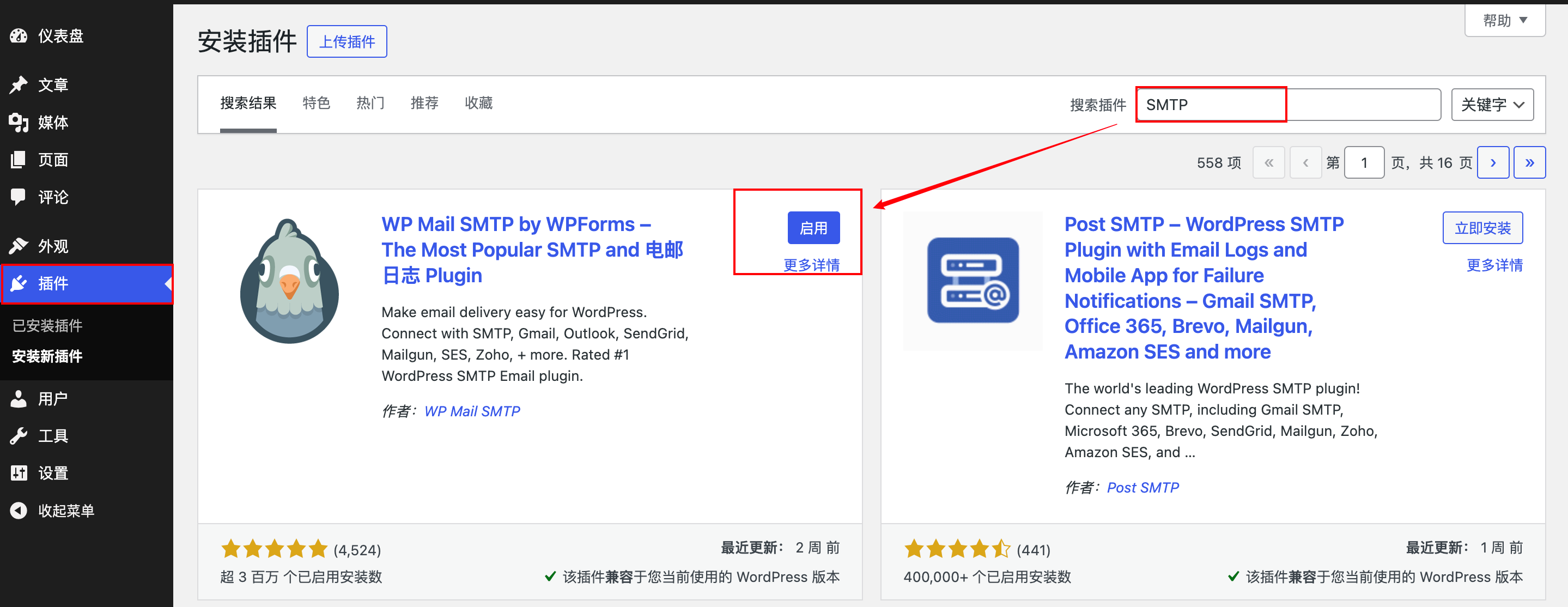Open 更多详情 for Post SMTP
Screen dimensions: 1568x607
(x=1494, y=265)
